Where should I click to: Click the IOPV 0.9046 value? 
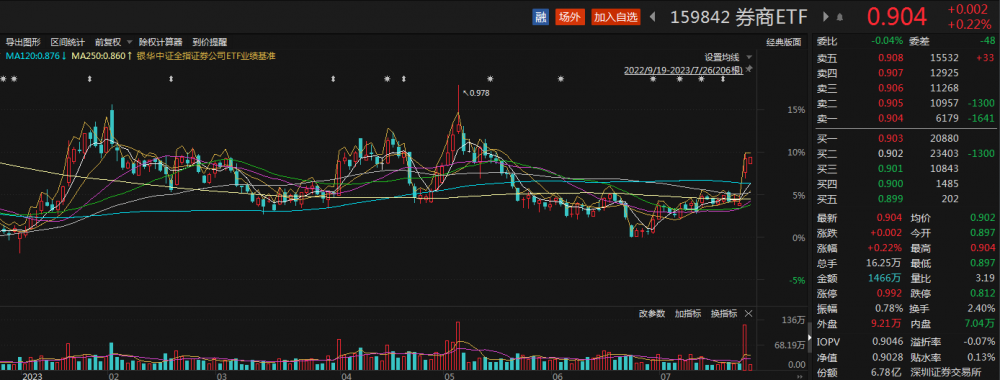click(888, 342)
